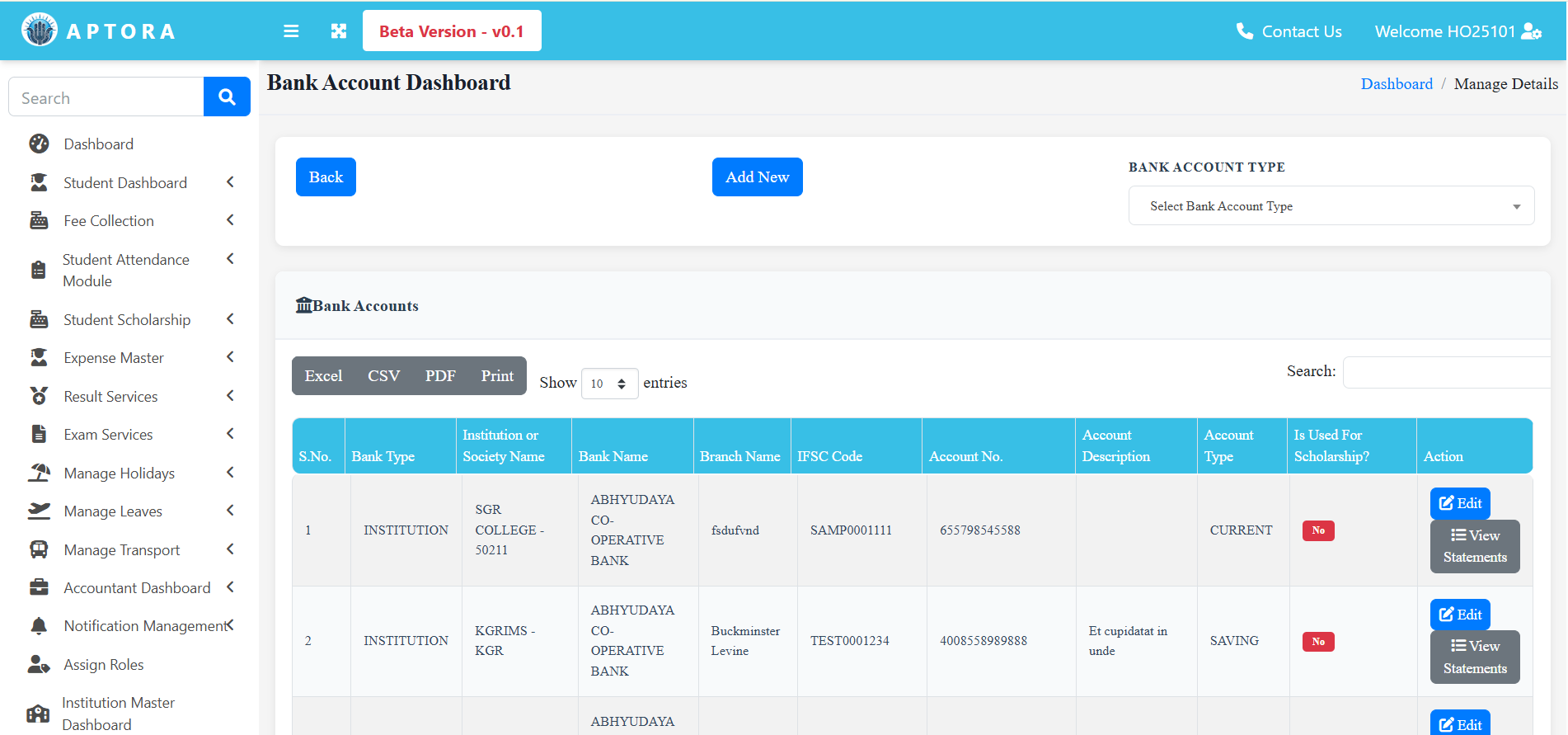Image resolution: width=1568 pixels, height=735 pixels.
Task: Click the Fee Collection register icon
Action: 39,220
